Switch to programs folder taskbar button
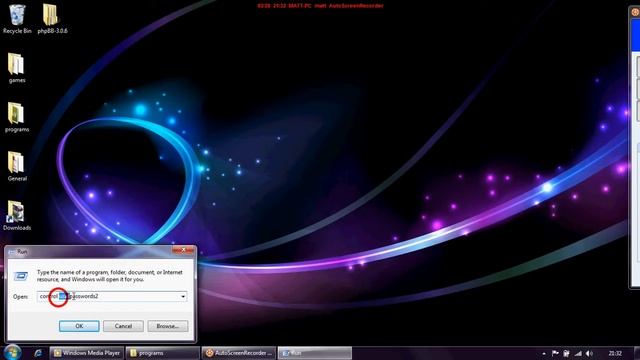Screen dimensions: 640x360 [x=162, y=353]
